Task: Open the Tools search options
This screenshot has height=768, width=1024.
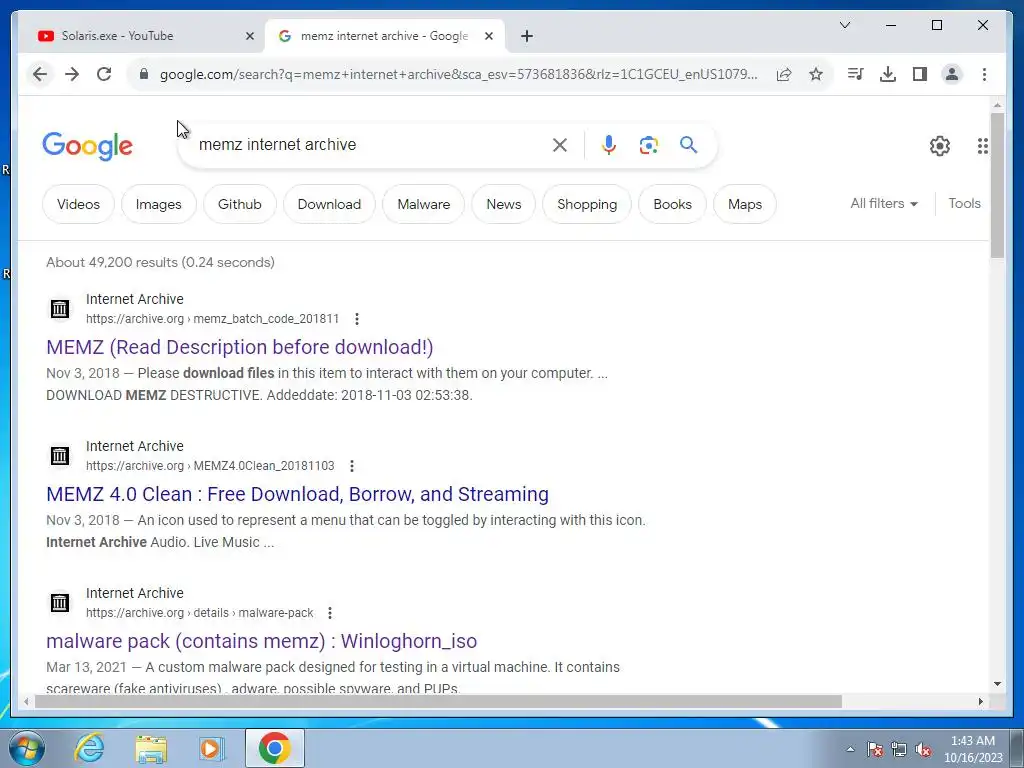Action: click(964, 204)
